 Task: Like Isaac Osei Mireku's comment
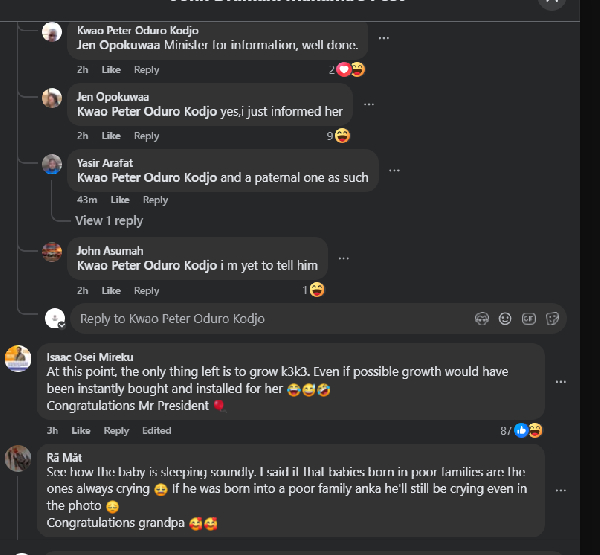point(81,431)
